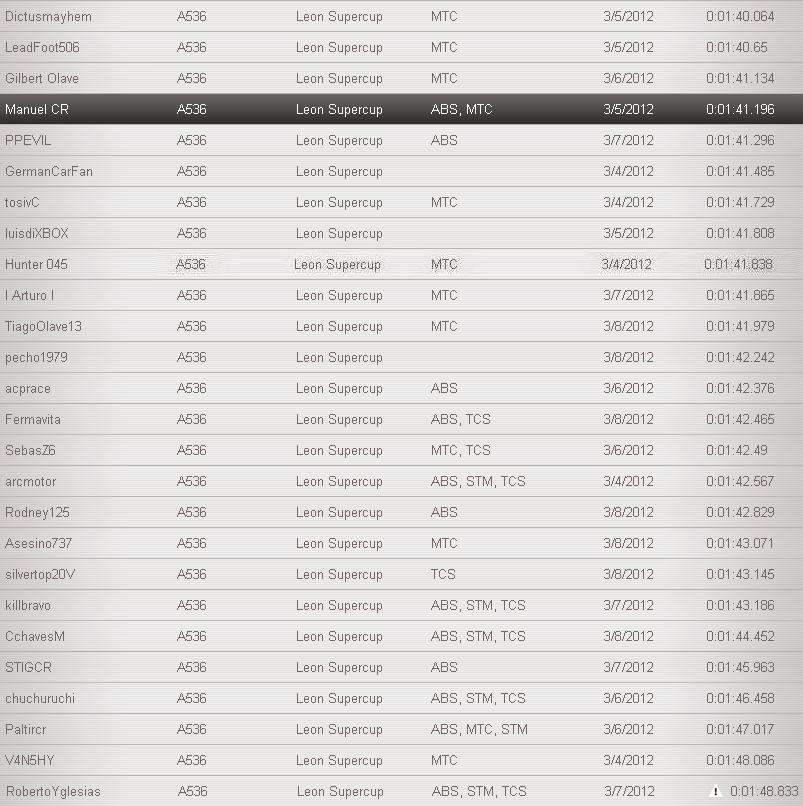This screenshot has width=803, height=806.
Task: Click the Hunter 045 gamertag
Action: 36,264
